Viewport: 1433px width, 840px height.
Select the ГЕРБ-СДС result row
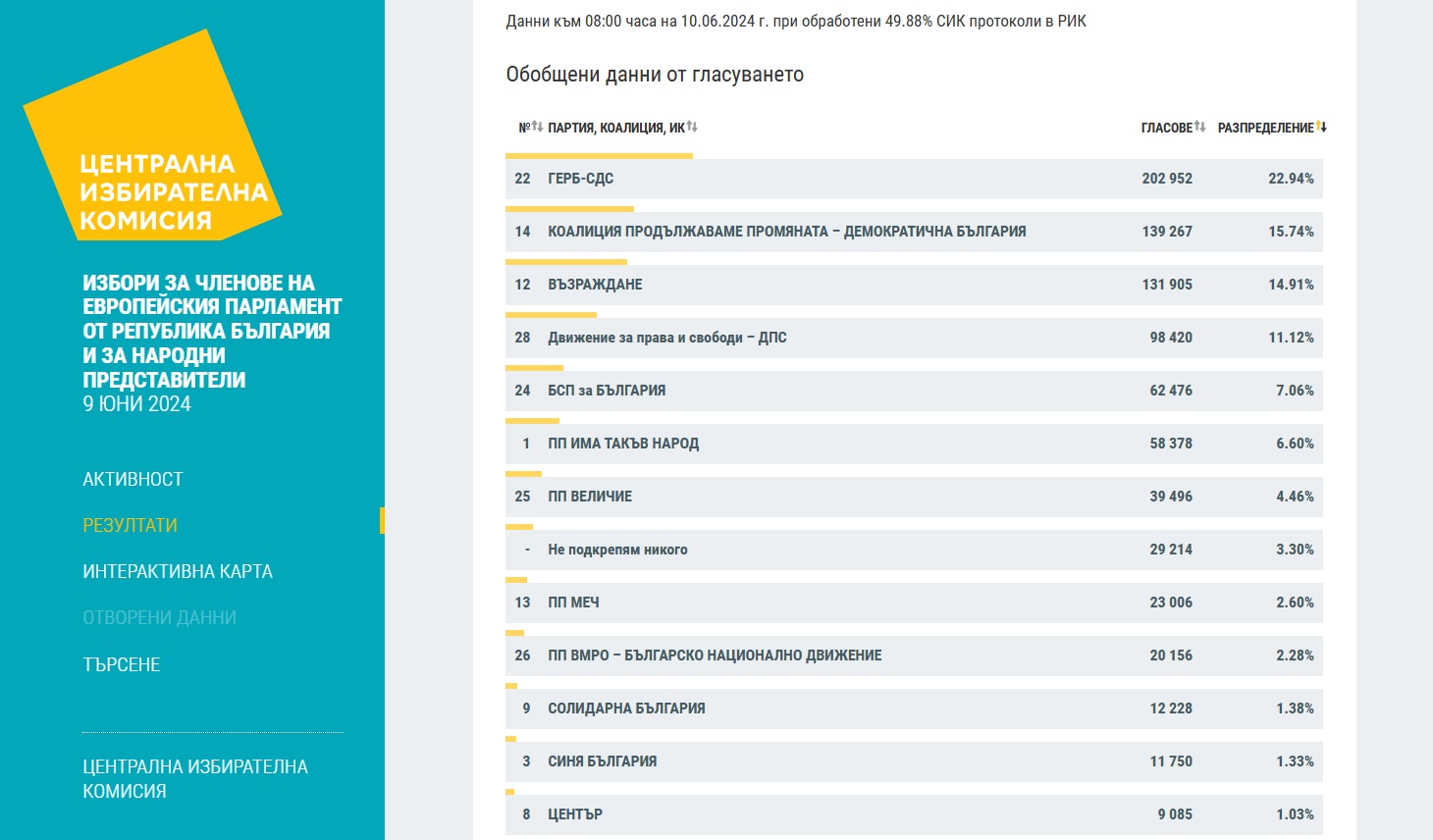pyautogui.click(x=913, y=179)
